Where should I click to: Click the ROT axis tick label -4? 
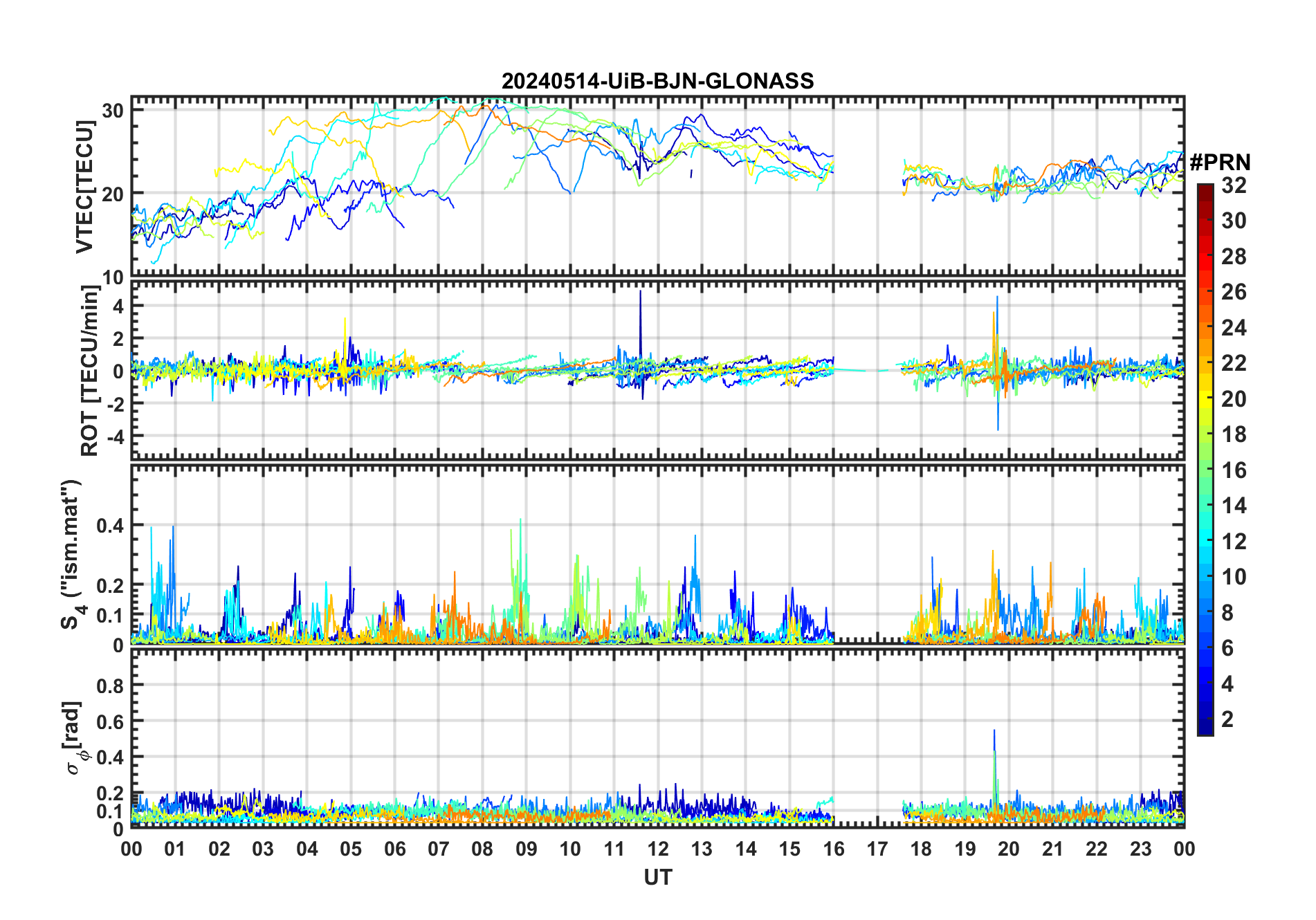[x=115, y=437]
